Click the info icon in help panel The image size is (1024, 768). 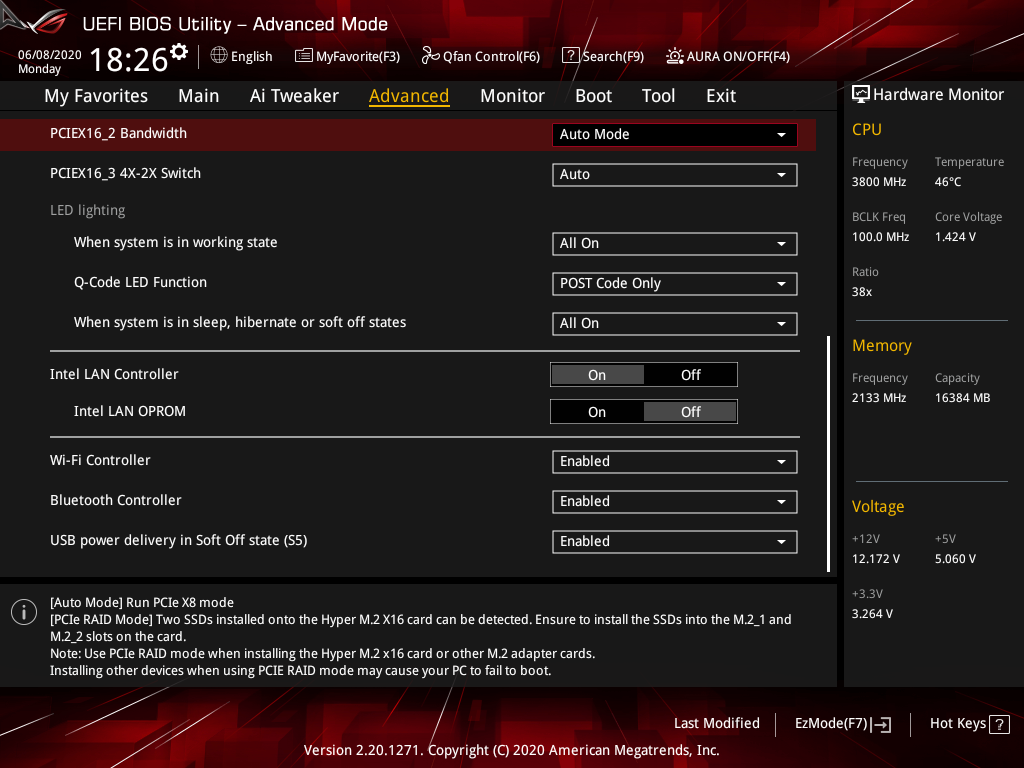(24, 612)
